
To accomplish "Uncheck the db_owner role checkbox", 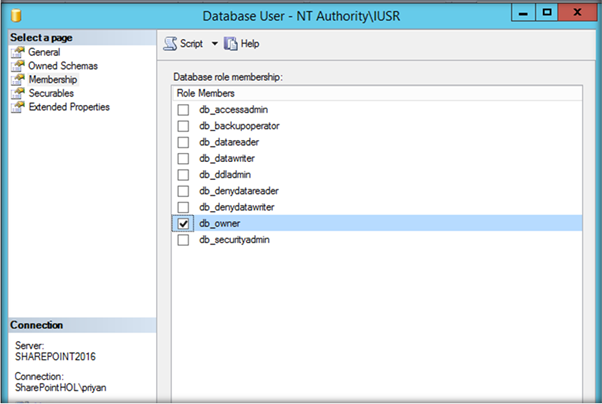I will click(x=183, y=224).
